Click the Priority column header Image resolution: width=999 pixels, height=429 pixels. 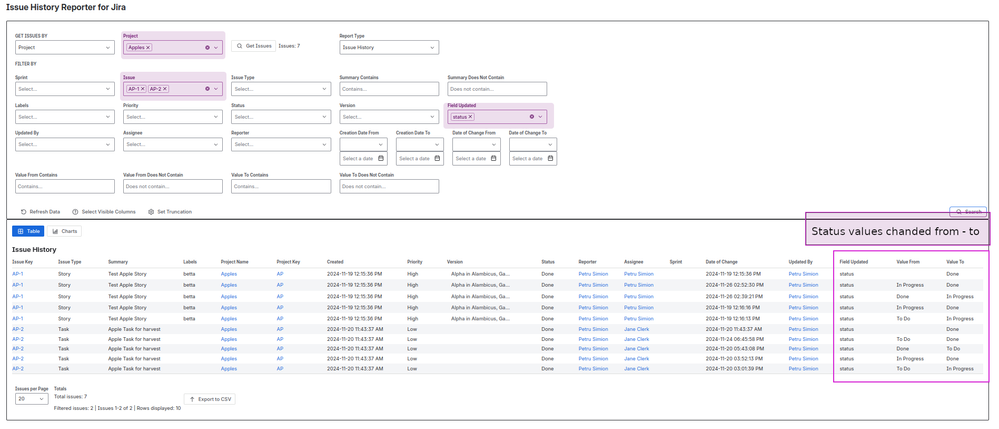tap(415, 262)
